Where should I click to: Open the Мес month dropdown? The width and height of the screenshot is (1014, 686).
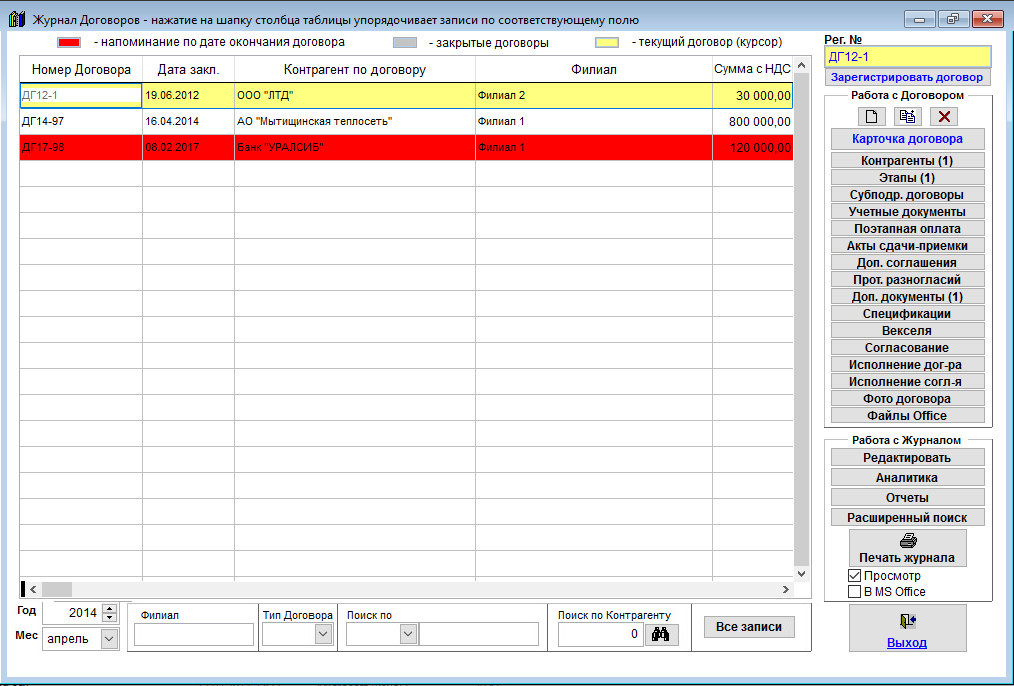[109, 638]
